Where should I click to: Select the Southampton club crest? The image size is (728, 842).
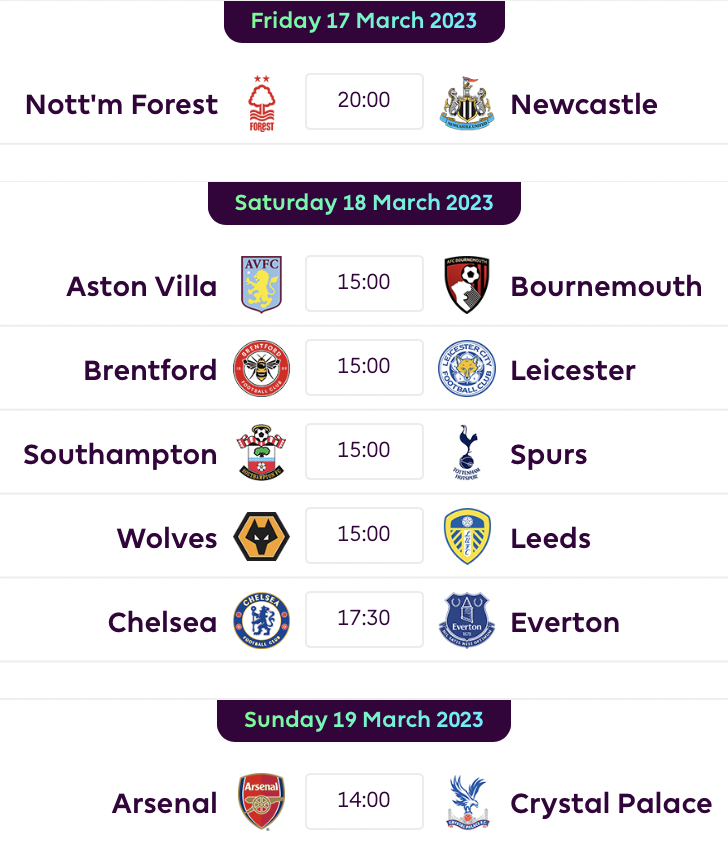pos(261,452)
